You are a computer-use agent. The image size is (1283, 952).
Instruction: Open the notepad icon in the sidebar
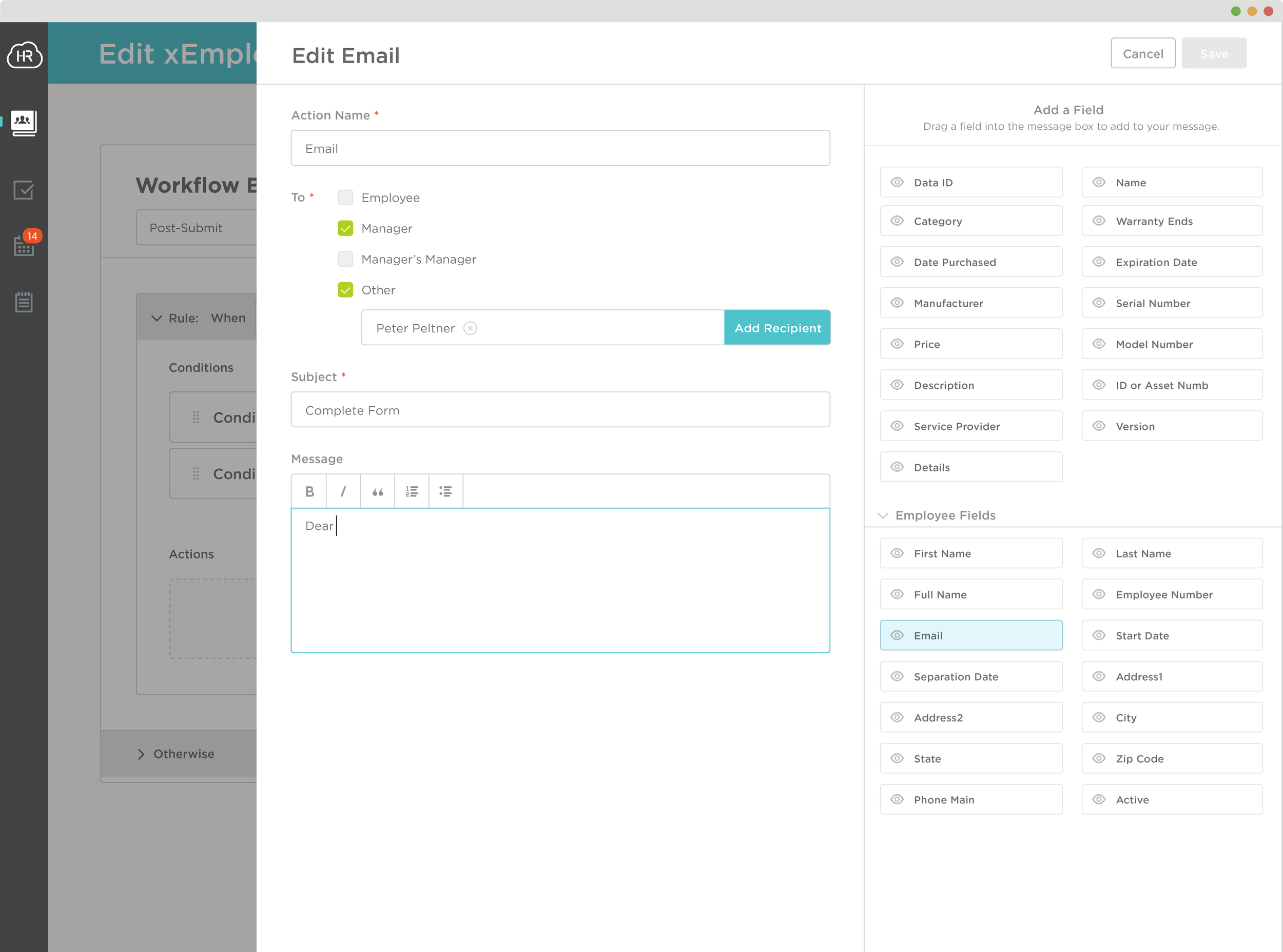23,302
